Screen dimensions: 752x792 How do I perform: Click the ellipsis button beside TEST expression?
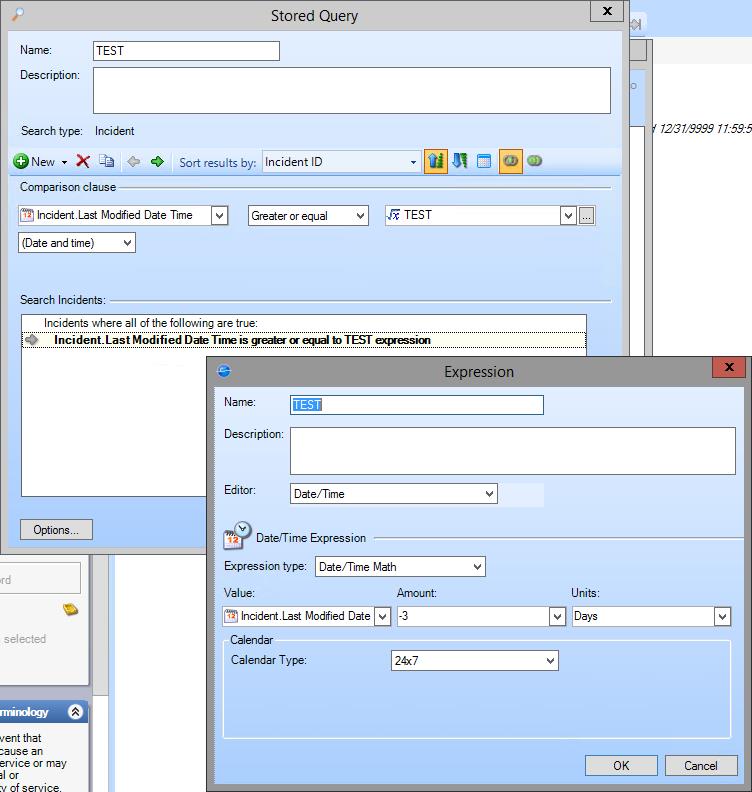tap(587, 216)
